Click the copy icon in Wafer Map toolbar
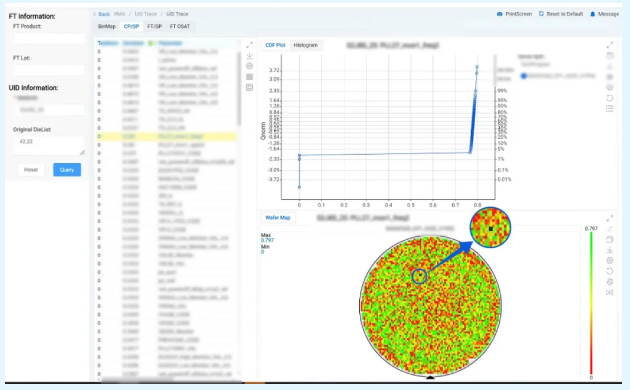Image resolution: width=630 pixels, height=390 pixels. click(610, 239)
